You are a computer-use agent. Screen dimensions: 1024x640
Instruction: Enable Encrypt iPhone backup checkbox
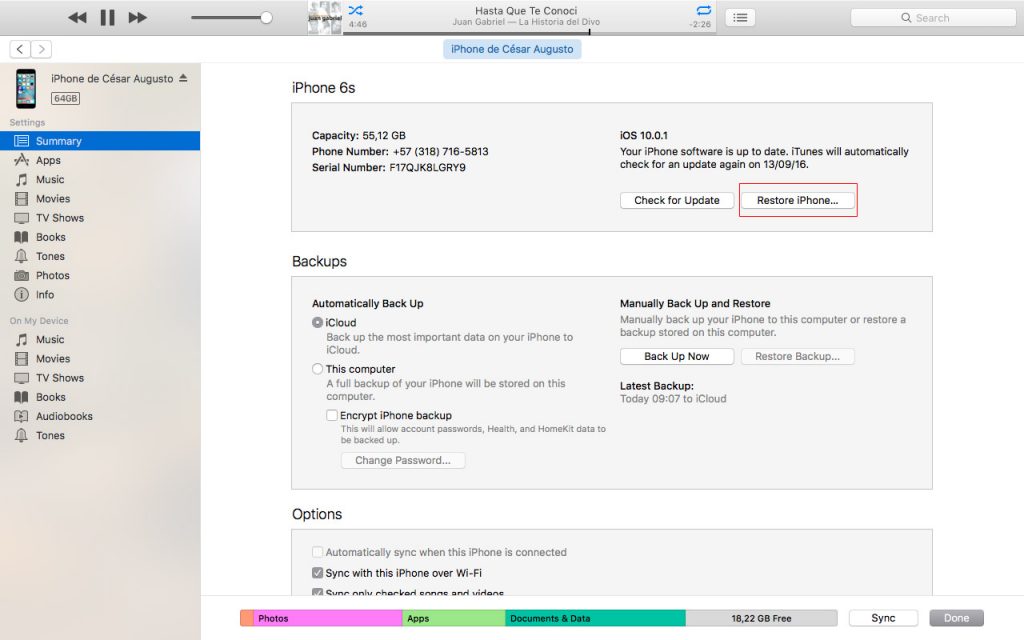tap(332, 415)
